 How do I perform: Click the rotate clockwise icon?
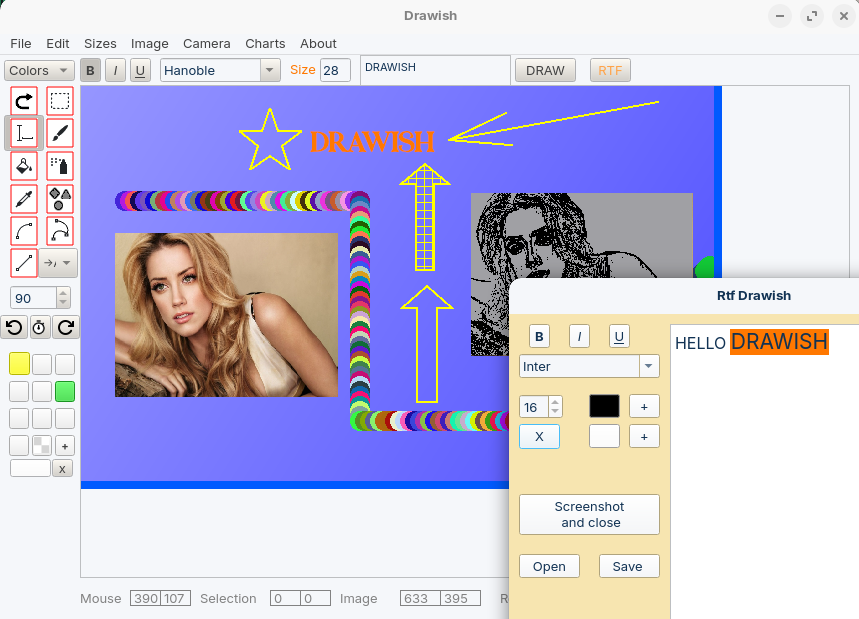(66, 328)
